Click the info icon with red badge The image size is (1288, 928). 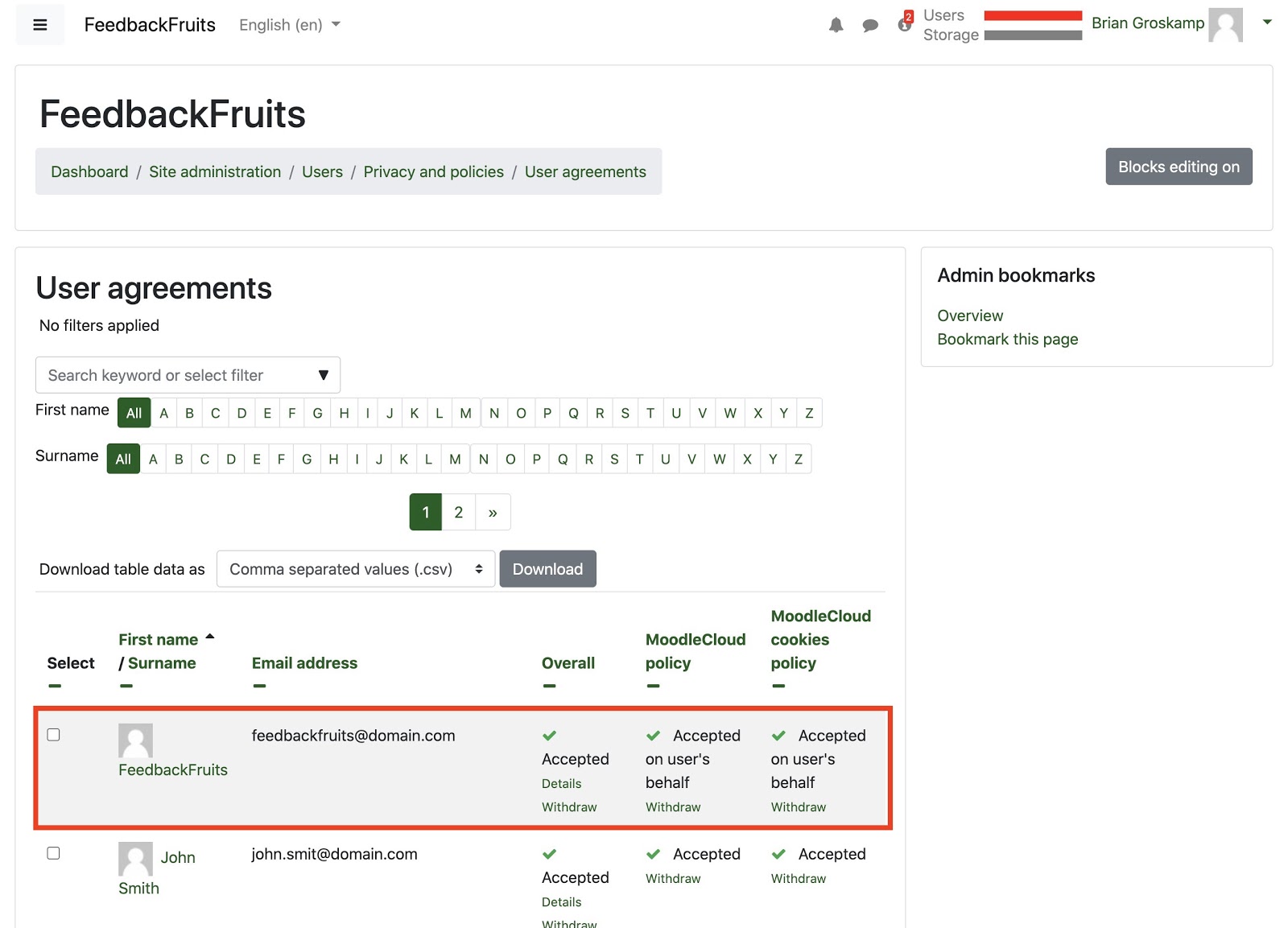point(905,23)
